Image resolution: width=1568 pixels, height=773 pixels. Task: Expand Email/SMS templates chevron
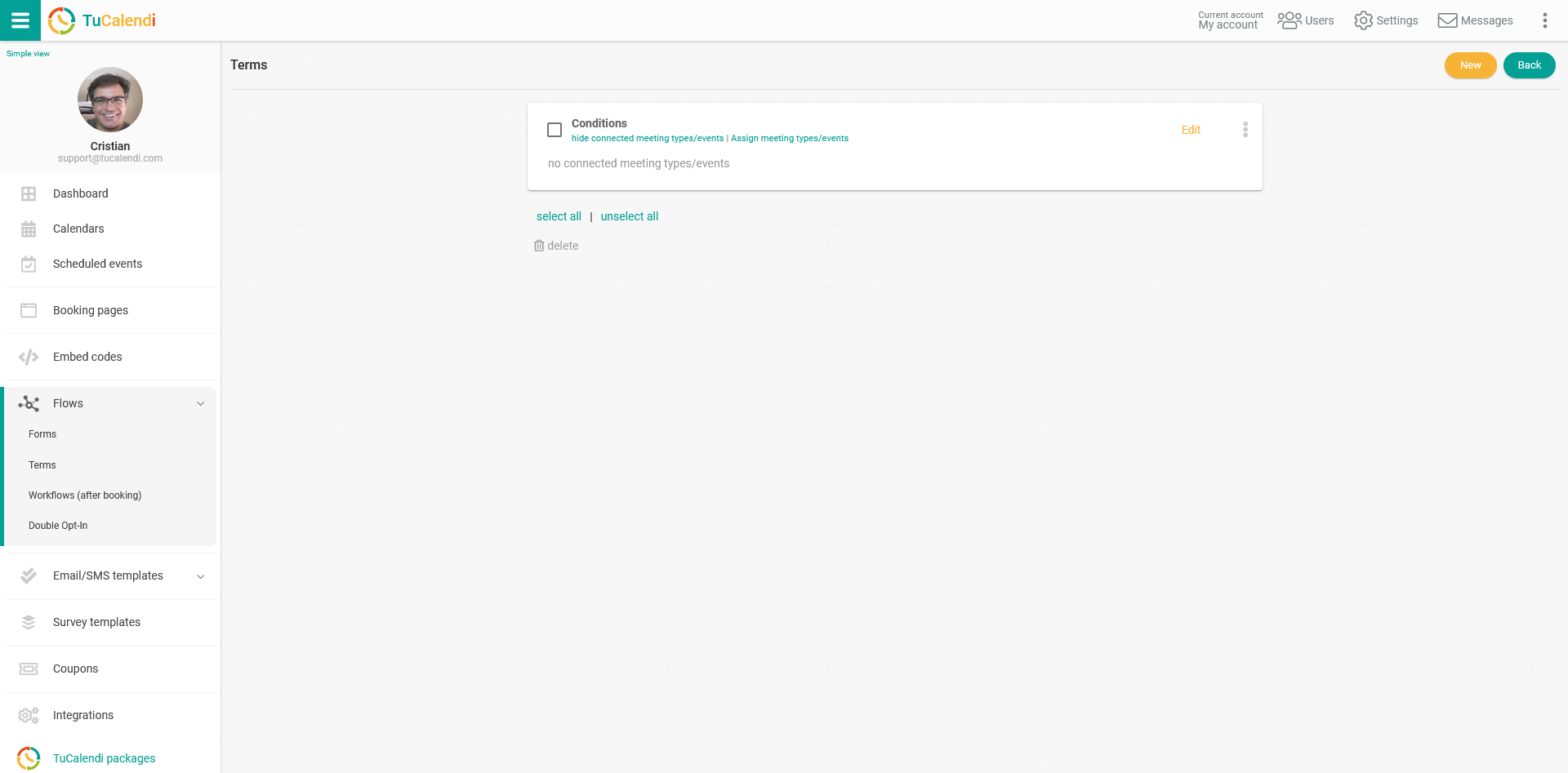coord(200,576)
